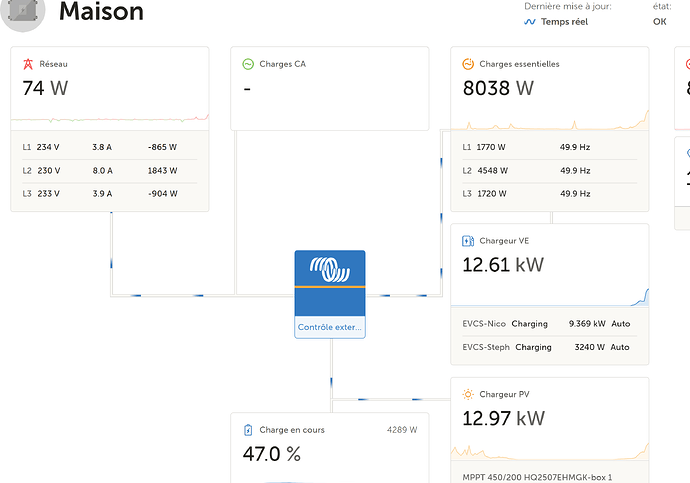
Task: Click the Charges essentielles history graph
Action: 550,120
